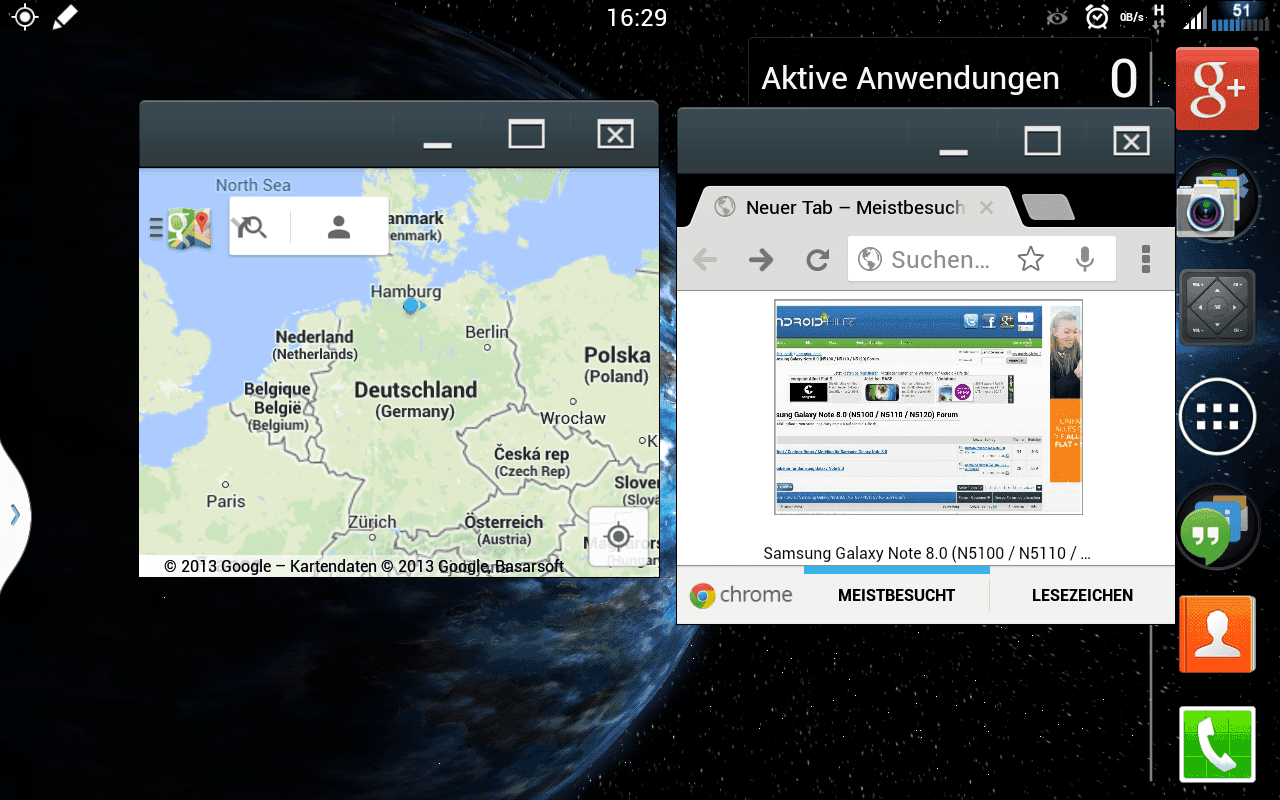
Task: Switch to the LESEZEICHEN tab
Action: point(1082,595)
